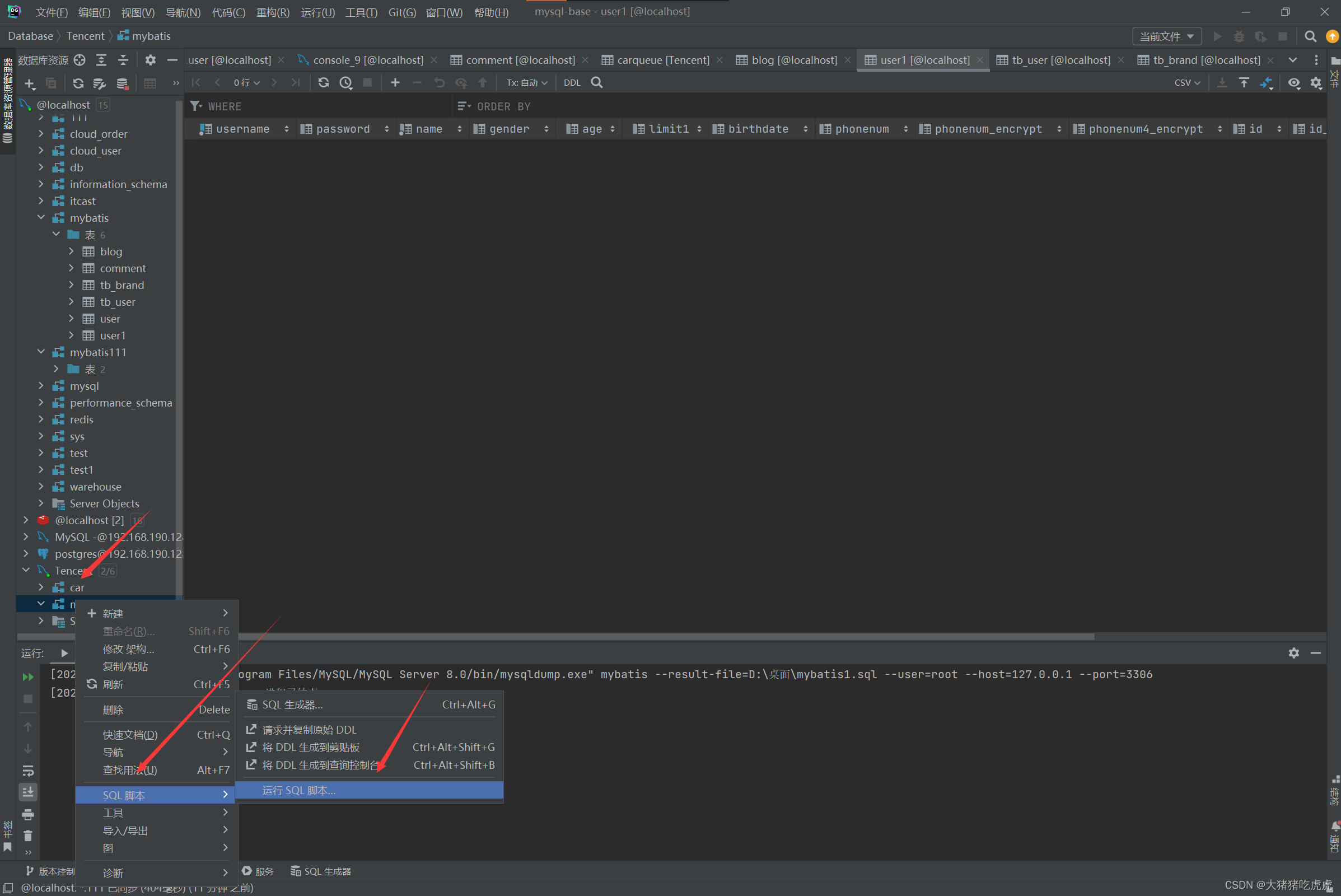Click the revert changes icon in grid toolbar
The height and width of the screenshot is (896, 1341).
click(x=439, y=83)
